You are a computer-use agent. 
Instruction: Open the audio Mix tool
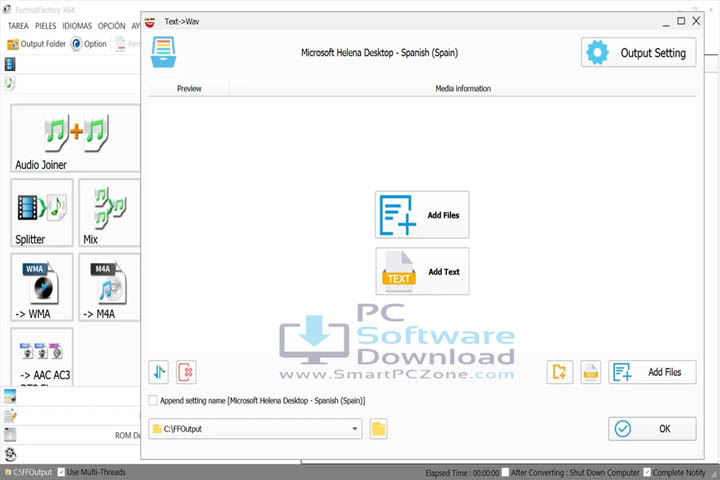point(109,213)
